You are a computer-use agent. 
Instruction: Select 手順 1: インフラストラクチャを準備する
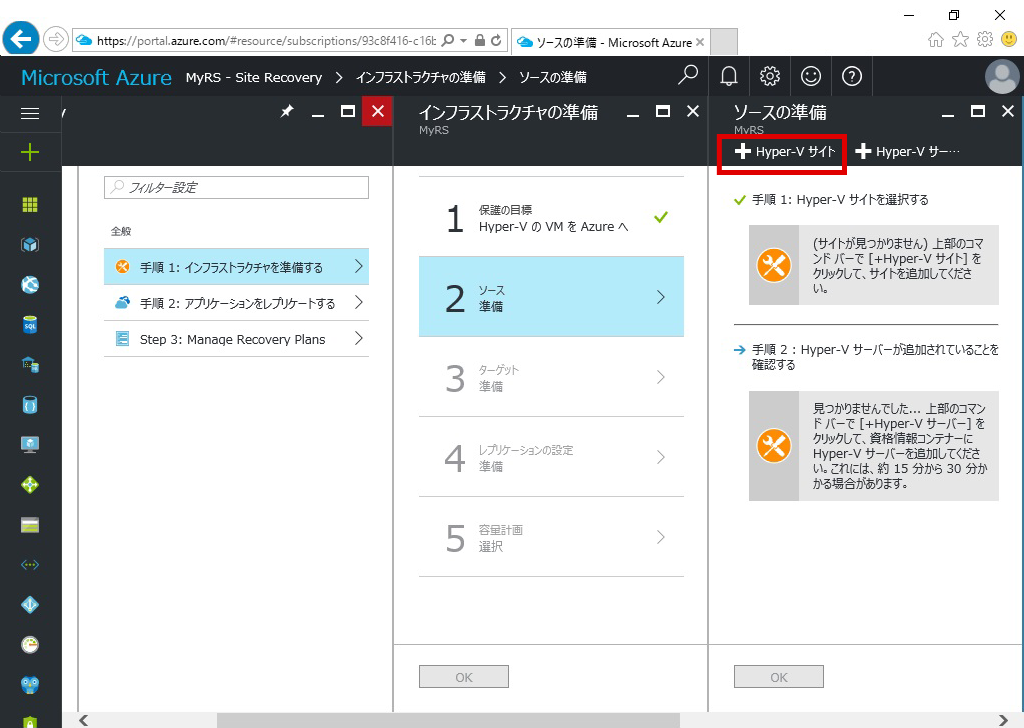point(236,266)
